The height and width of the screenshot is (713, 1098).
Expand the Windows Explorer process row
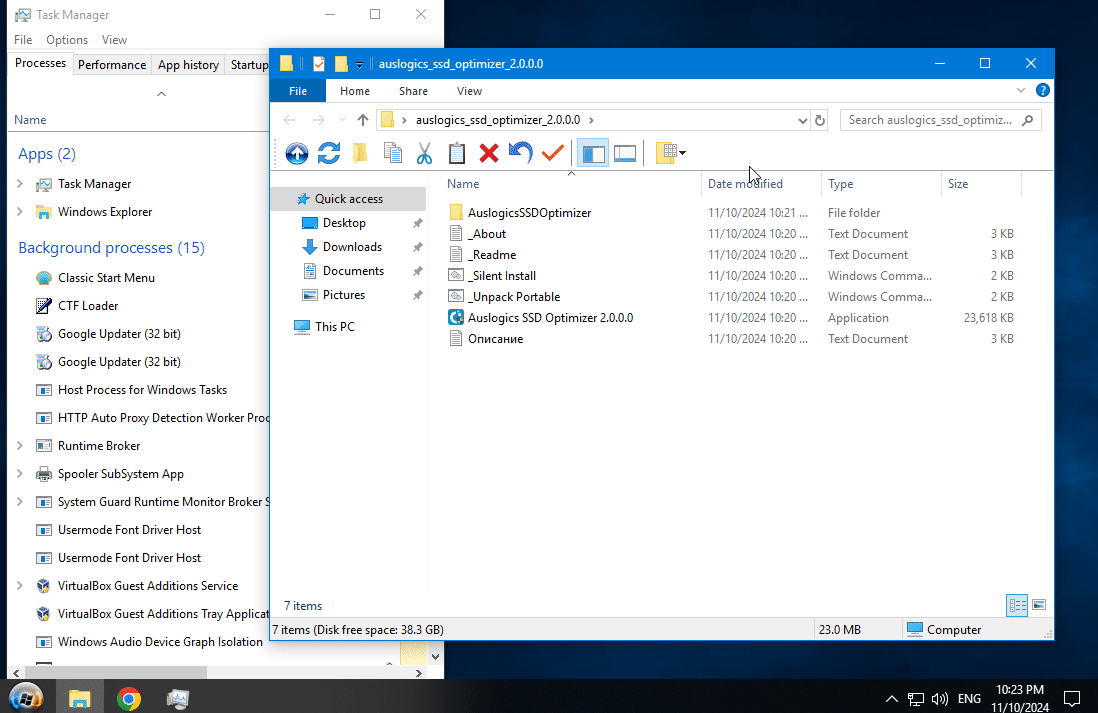(20, 212)
